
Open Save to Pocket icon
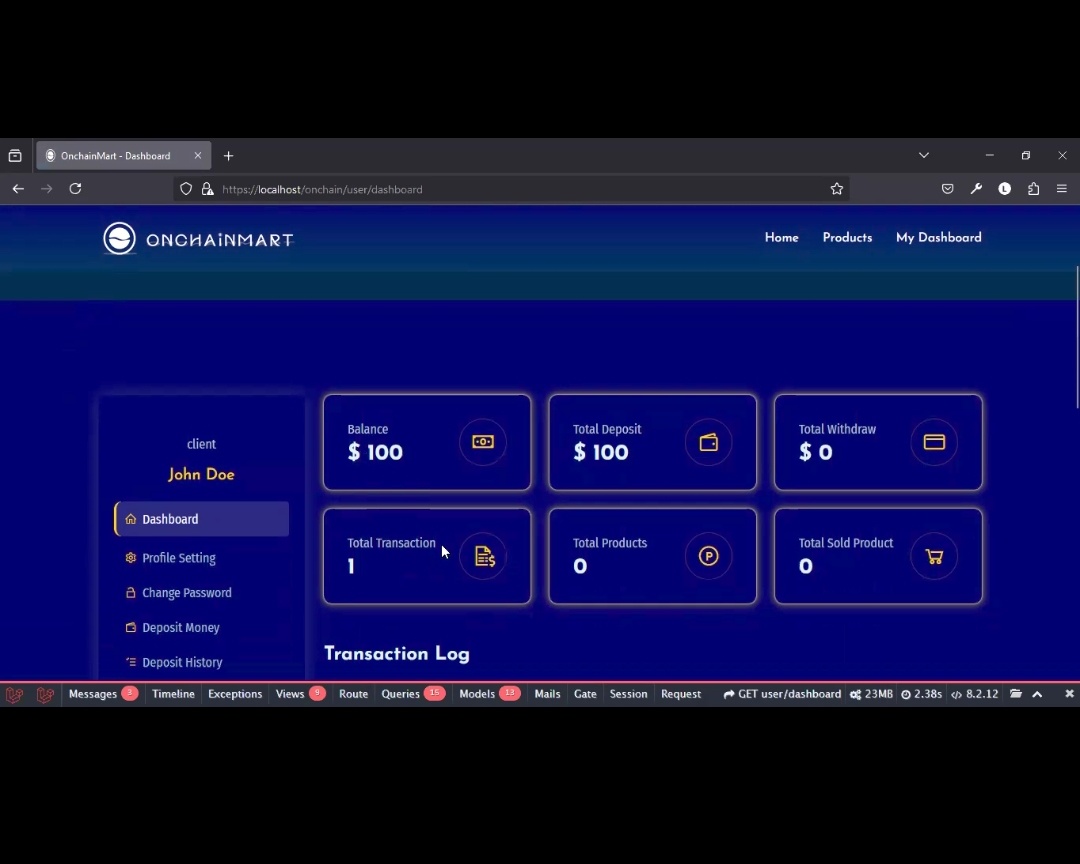tap(948, 189)
